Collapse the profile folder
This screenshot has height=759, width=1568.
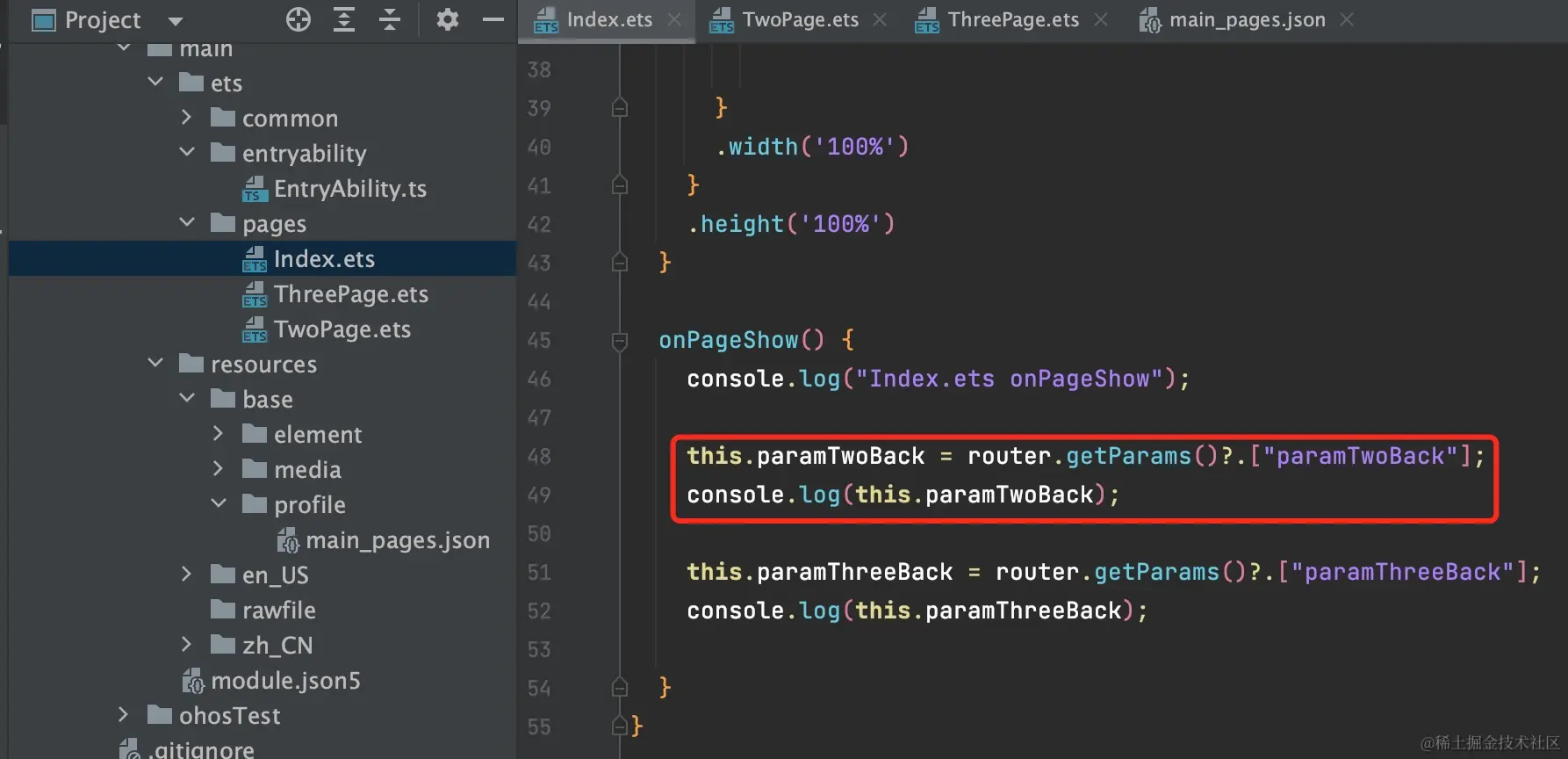(219, 503)
